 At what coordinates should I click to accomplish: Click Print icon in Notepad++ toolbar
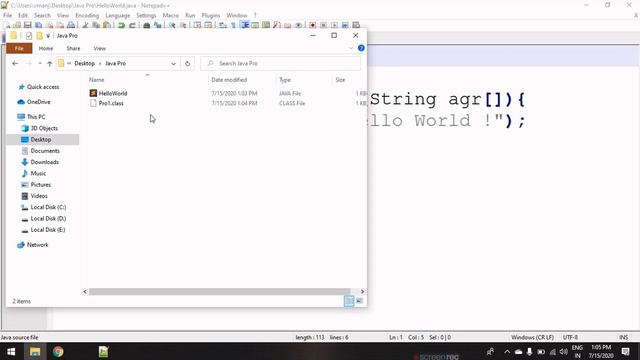click(71, 25)
